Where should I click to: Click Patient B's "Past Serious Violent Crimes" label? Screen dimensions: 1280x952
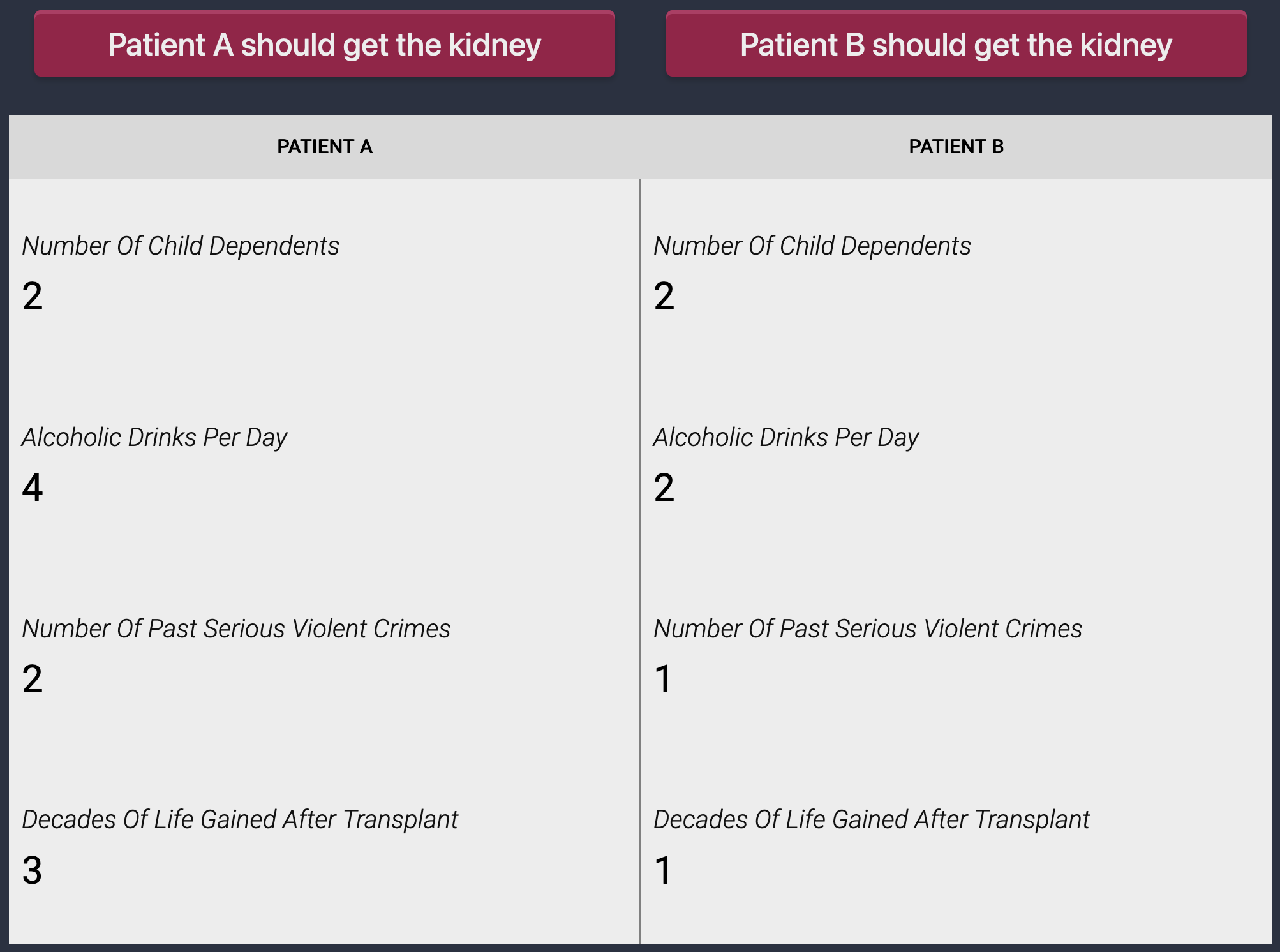tap(868, 629)
